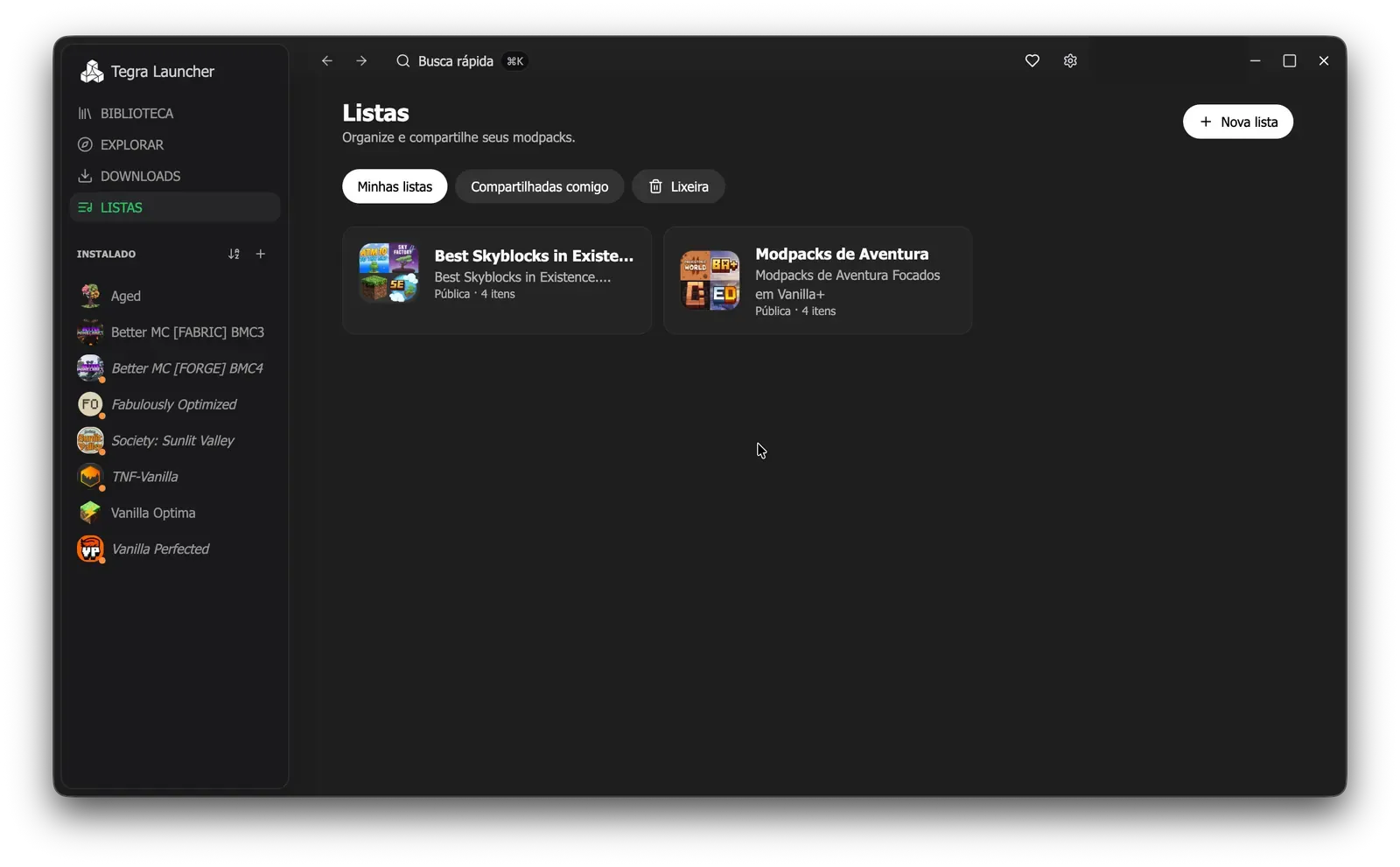1400x867 pixels.
Task: Select the Listas sidebar item
Action: 175,207
